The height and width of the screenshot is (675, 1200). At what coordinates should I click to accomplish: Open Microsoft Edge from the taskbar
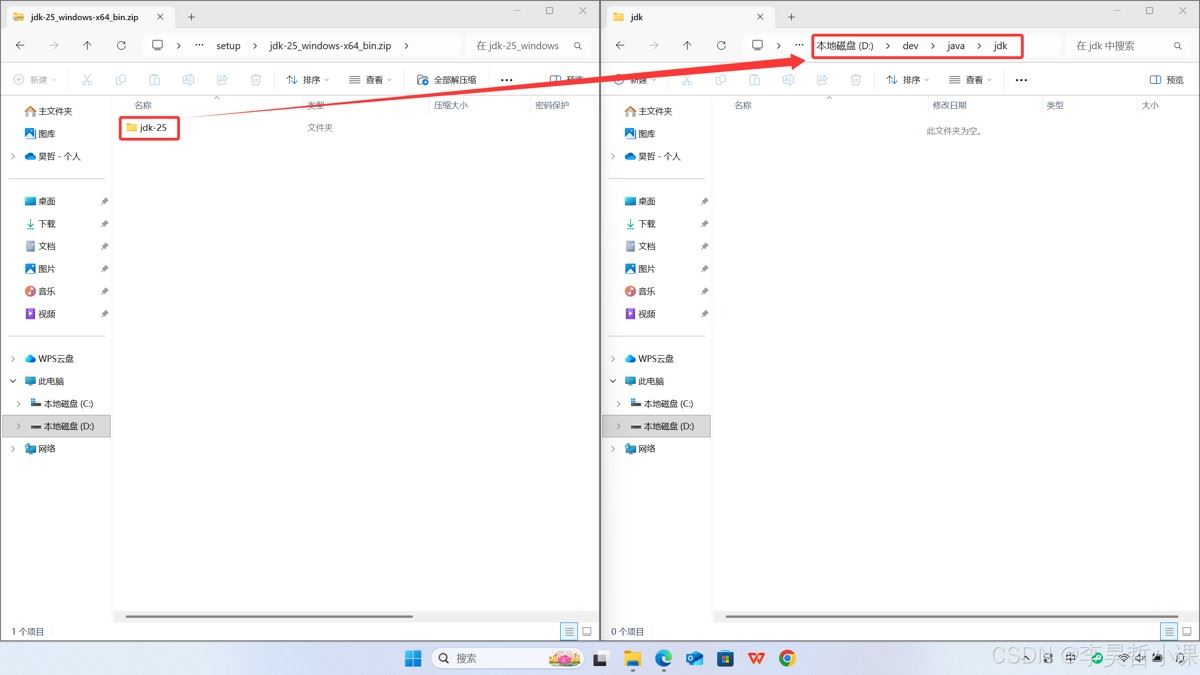click(663, 658)
